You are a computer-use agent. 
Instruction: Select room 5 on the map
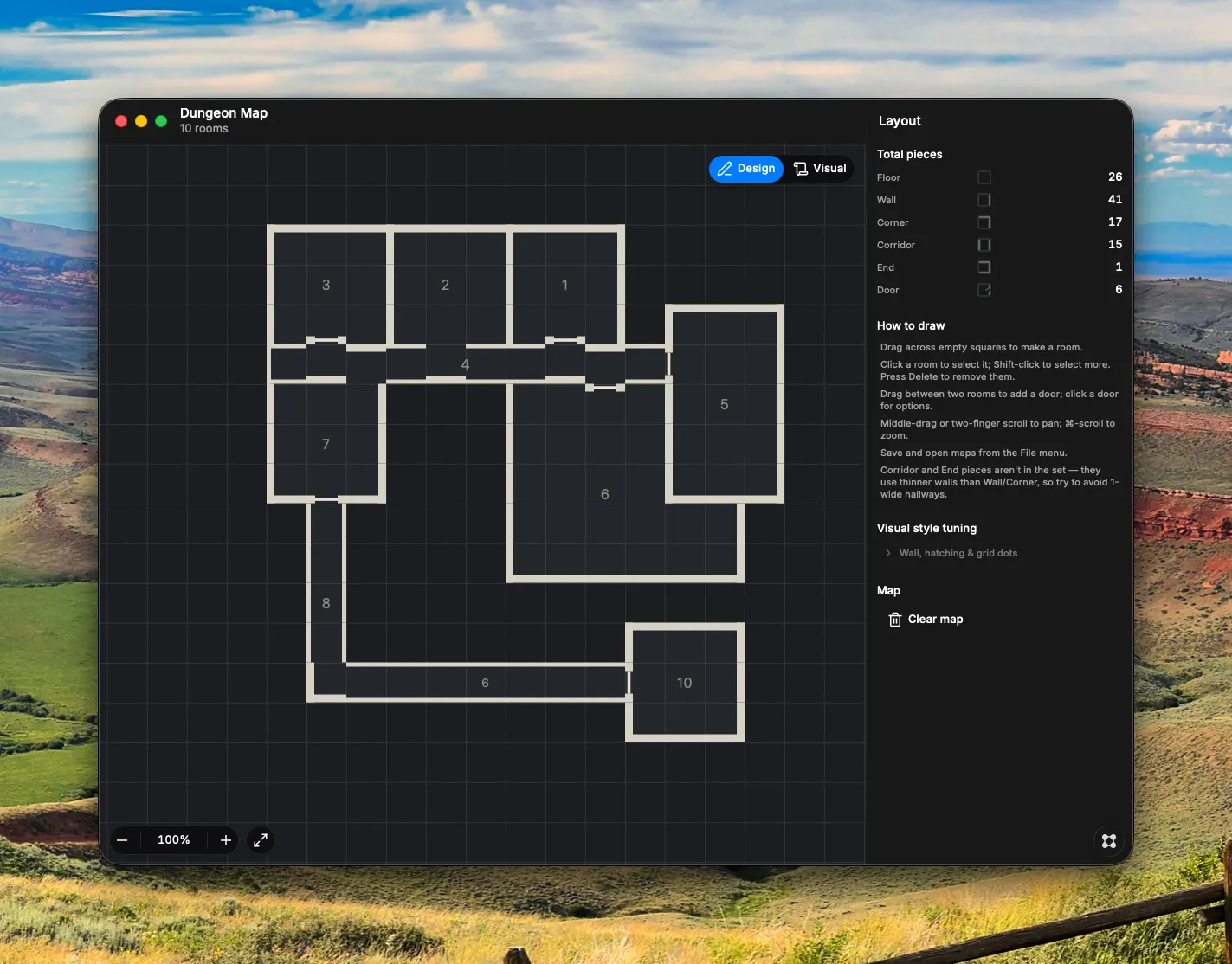click(x=724, y=404)
